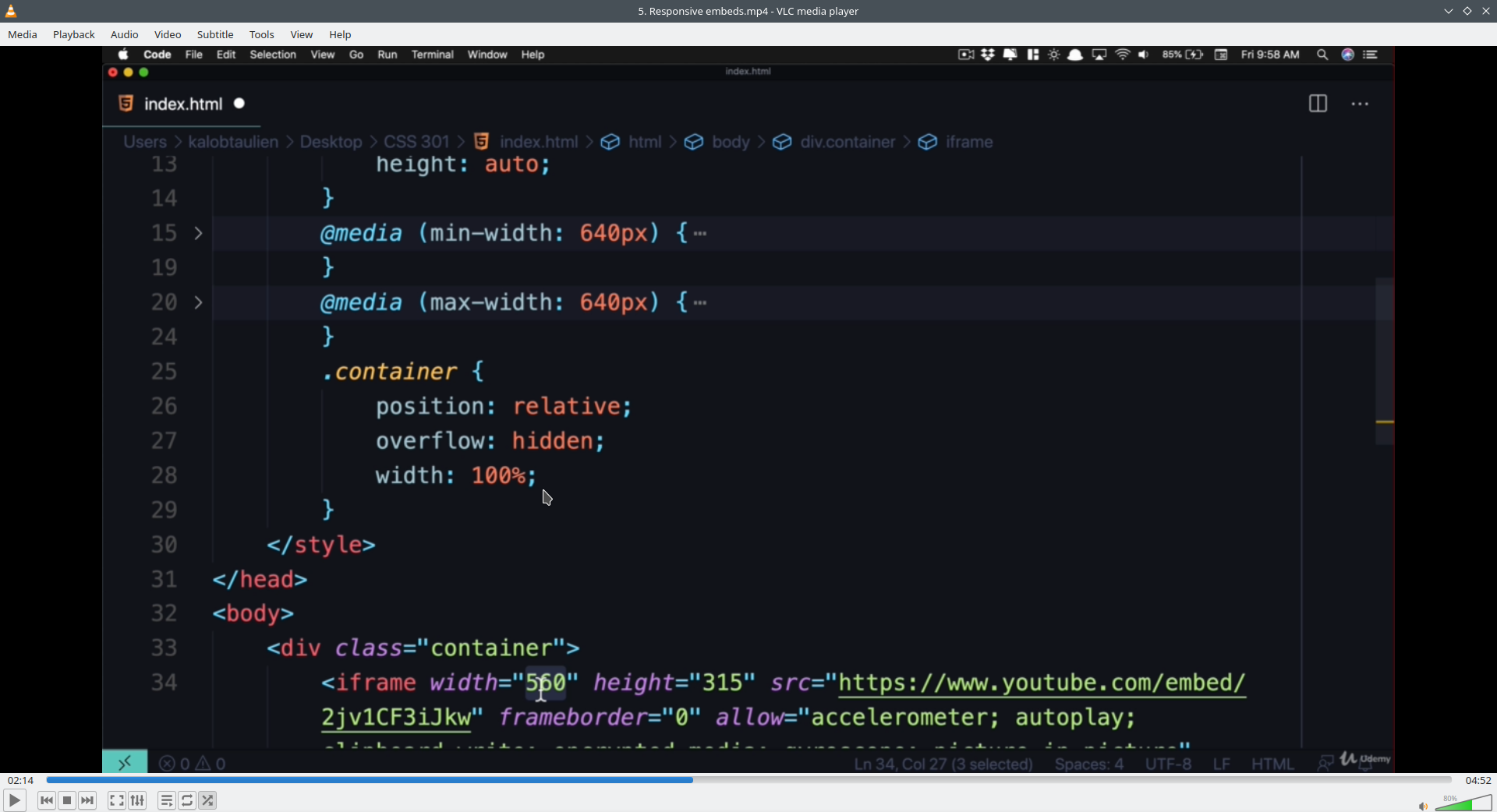This screenshot has height=812, width=1497.
Task: Toggle total time display 04:52
Action: tap(1478, 780)
